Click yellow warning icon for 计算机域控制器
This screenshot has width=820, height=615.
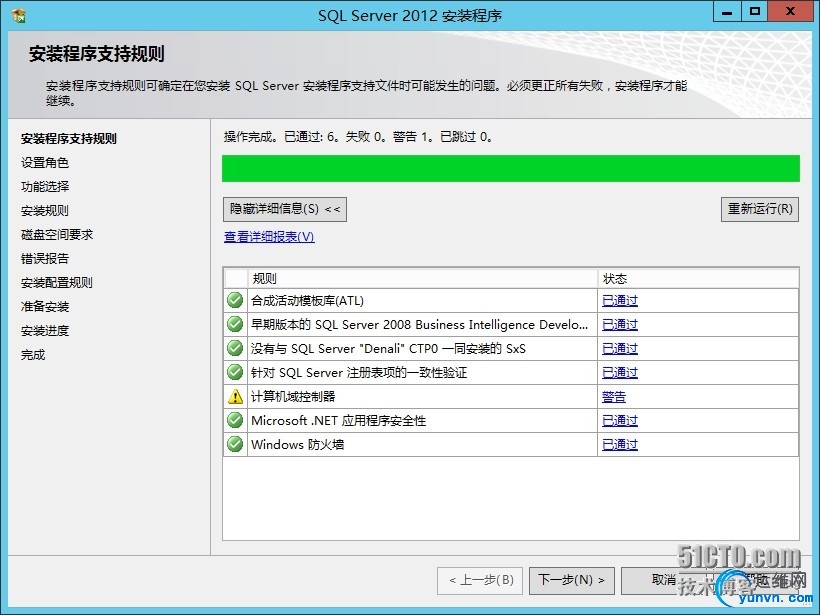(x=235, y=396)
